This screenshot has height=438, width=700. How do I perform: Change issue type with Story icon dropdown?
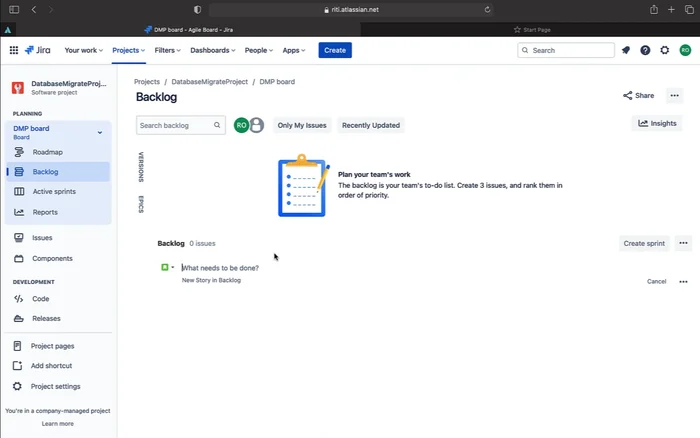tap(167, 267)
